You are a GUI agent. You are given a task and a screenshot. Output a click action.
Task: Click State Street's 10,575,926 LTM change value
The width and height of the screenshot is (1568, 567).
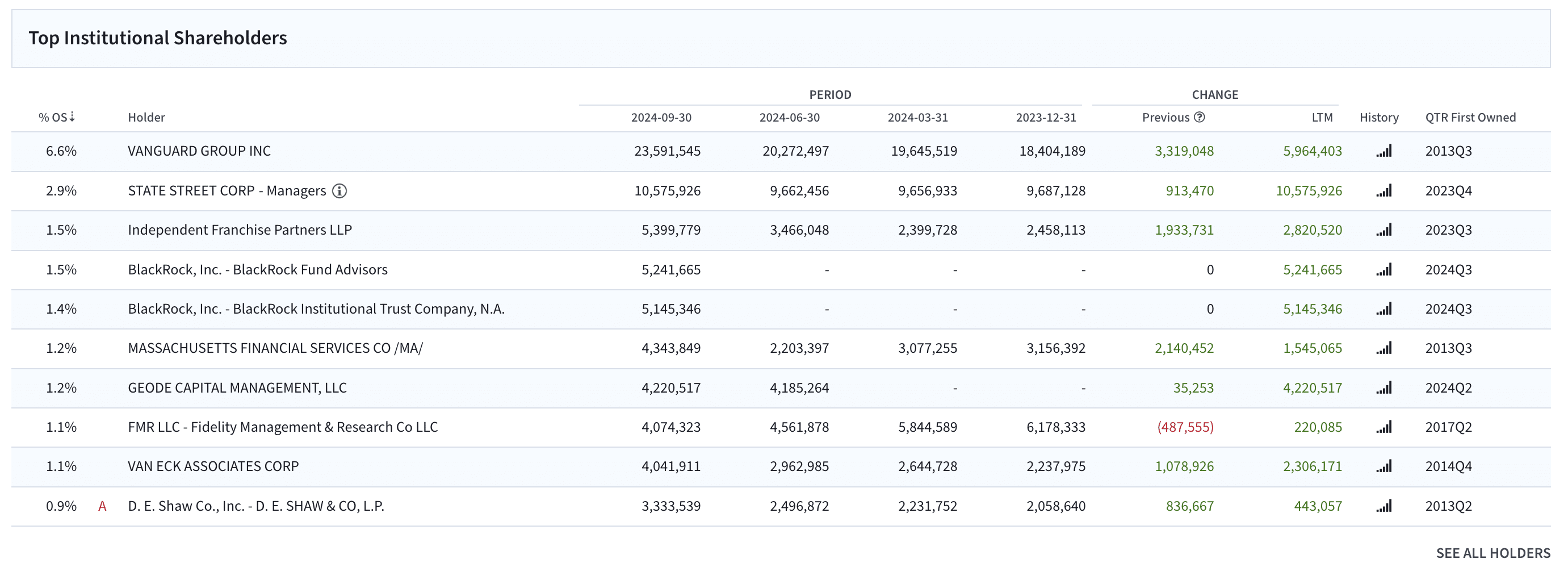(x=1309, y=191)
